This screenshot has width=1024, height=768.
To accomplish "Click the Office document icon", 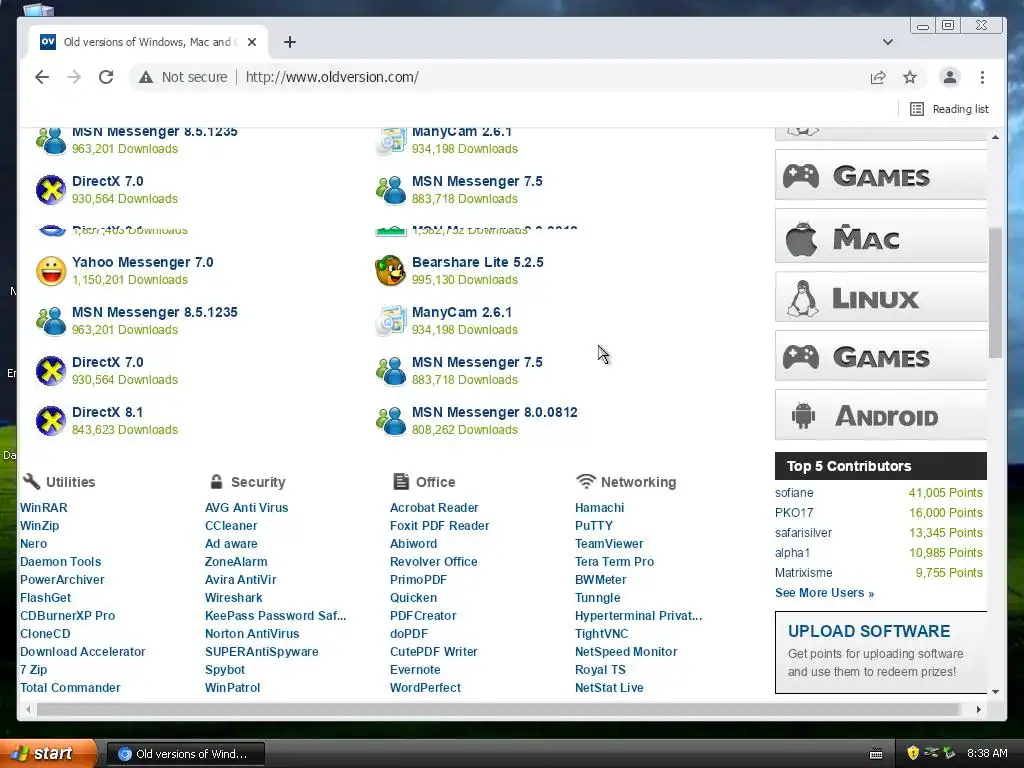I will click(x=400, y=481).
